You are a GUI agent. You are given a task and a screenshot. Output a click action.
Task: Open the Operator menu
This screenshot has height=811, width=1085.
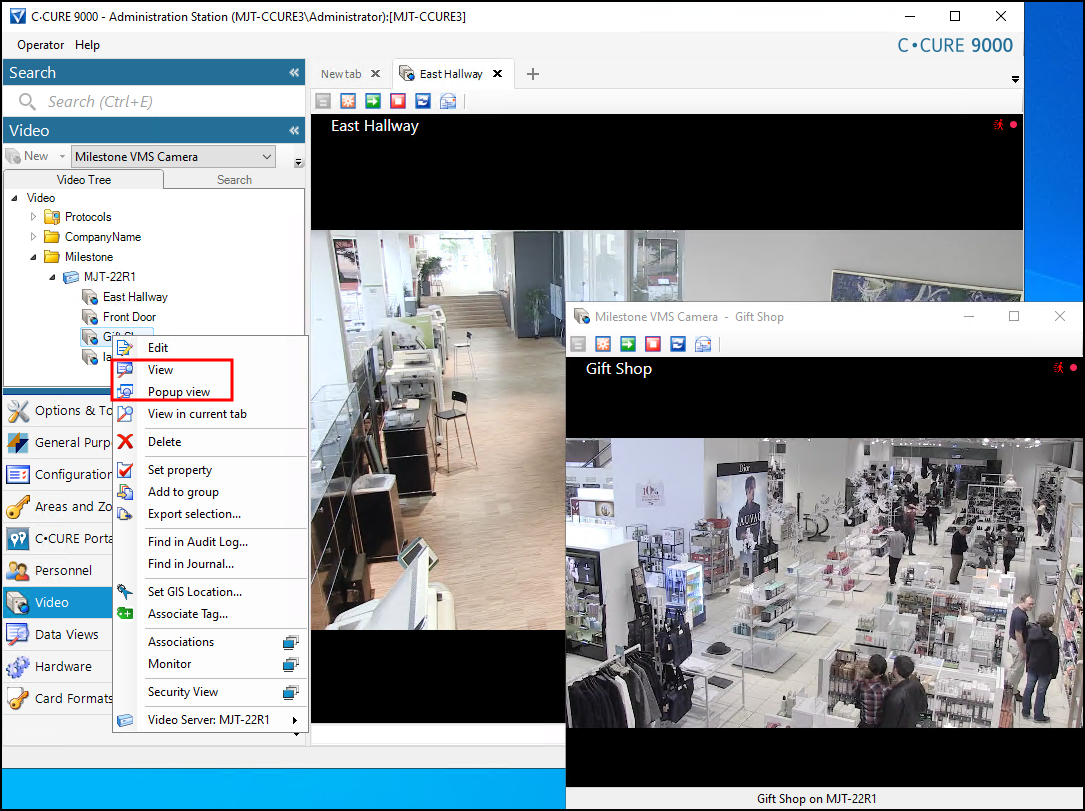pos(40,45)
